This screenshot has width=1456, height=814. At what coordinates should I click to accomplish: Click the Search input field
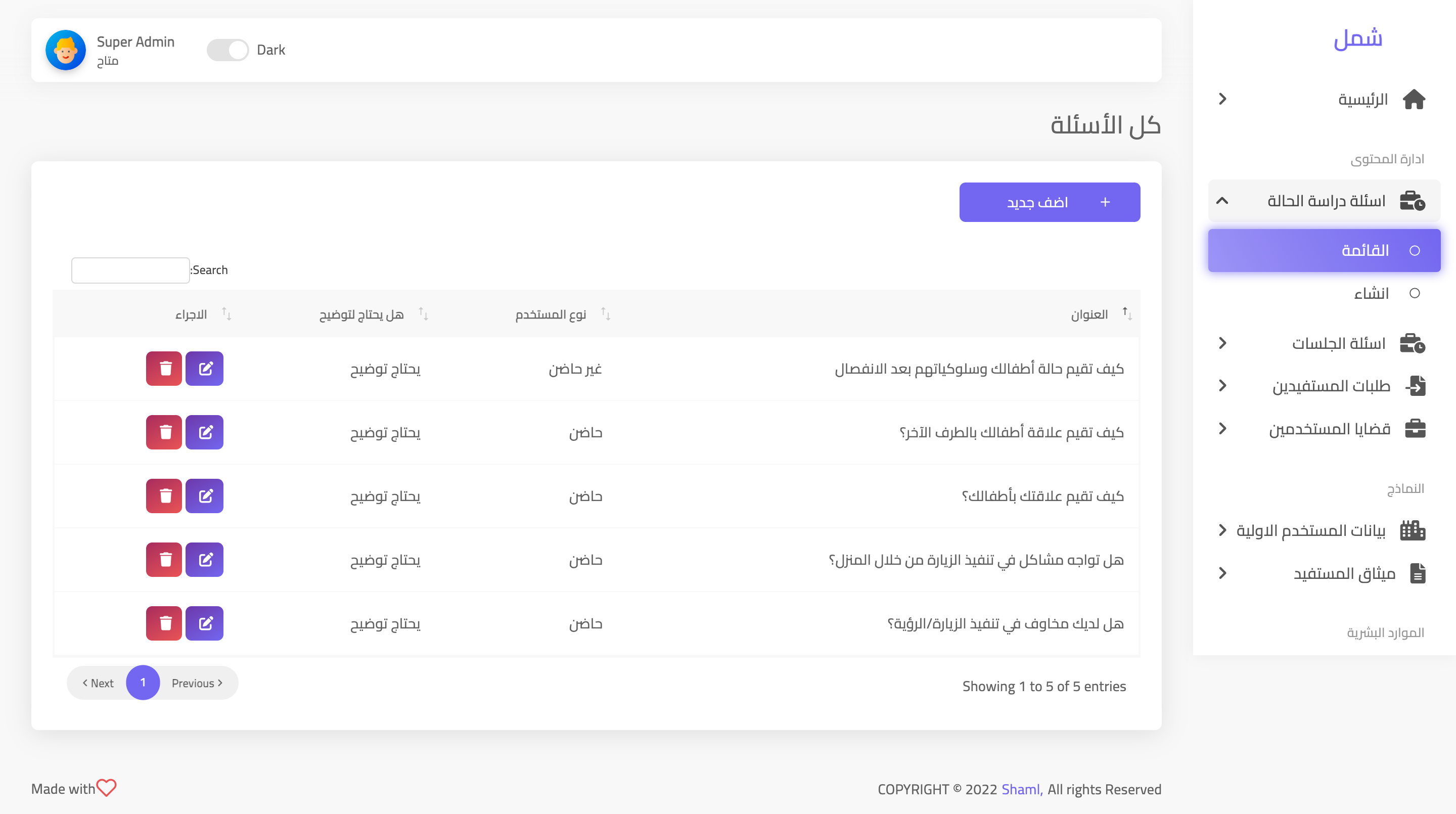pos(130,270)
